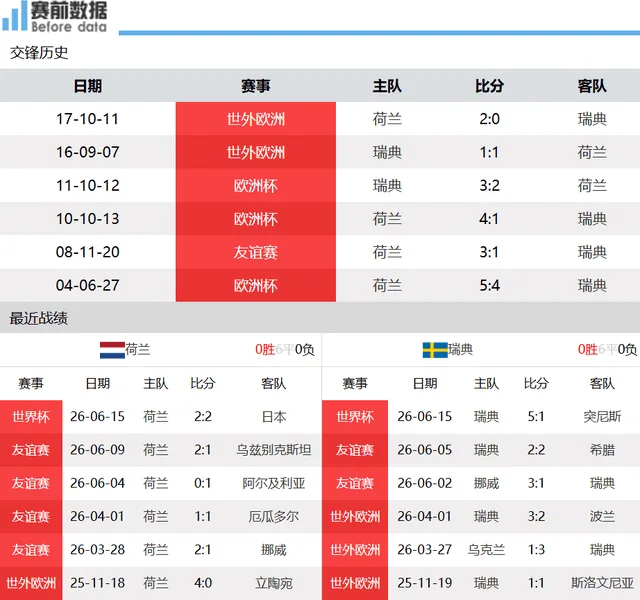Screen dimensions: 640x600
Task: Click the 3:2 score of the 11-10-12 match
Action: pos(489,186)
